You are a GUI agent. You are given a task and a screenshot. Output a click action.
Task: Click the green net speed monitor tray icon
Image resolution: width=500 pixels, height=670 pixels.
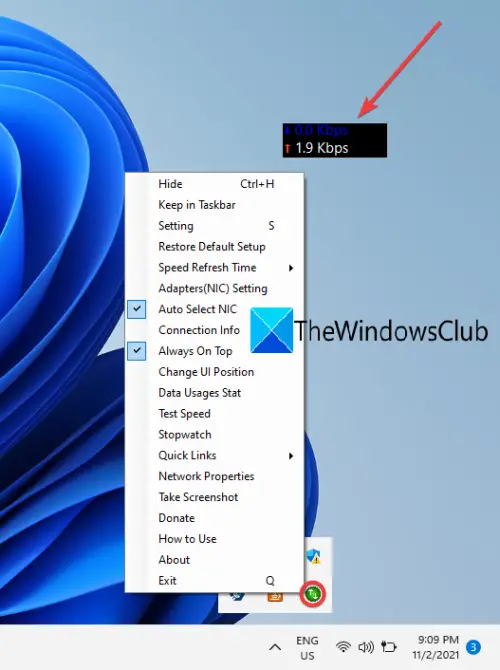pyautogui.click(x=313, y=594)
